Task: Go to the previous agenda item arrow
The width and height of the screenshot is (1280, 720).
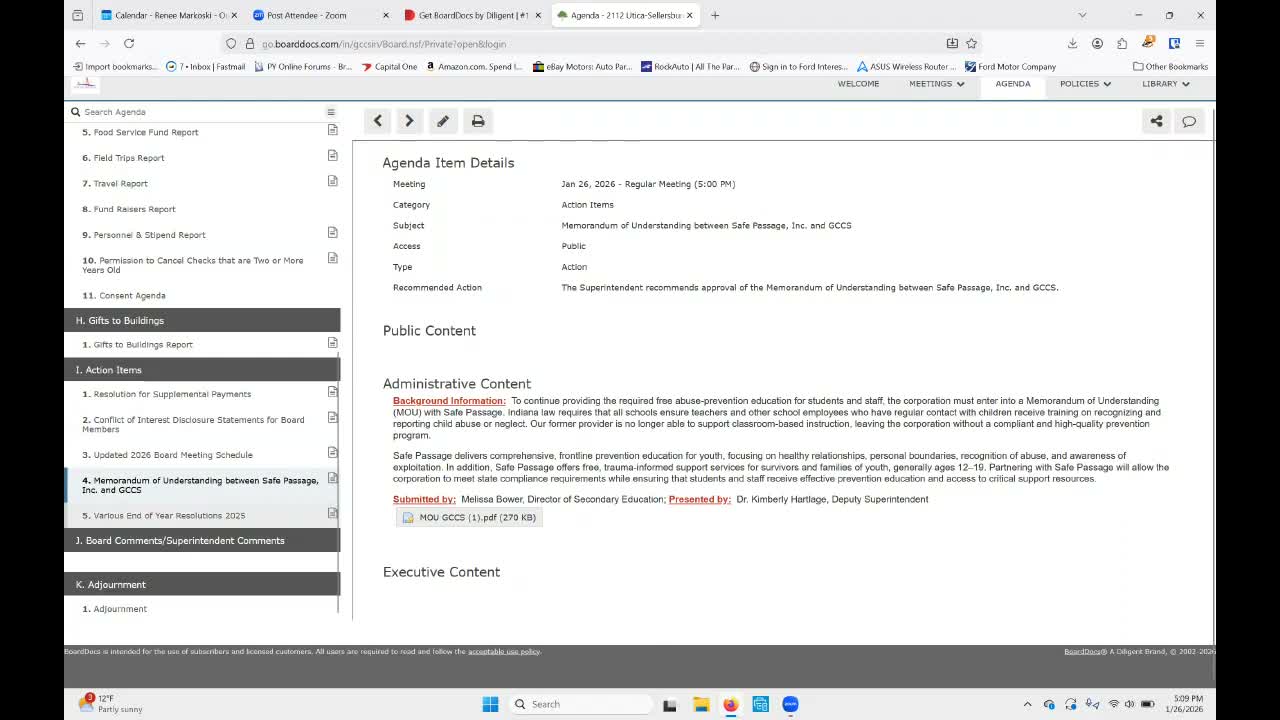Action: 377,121
